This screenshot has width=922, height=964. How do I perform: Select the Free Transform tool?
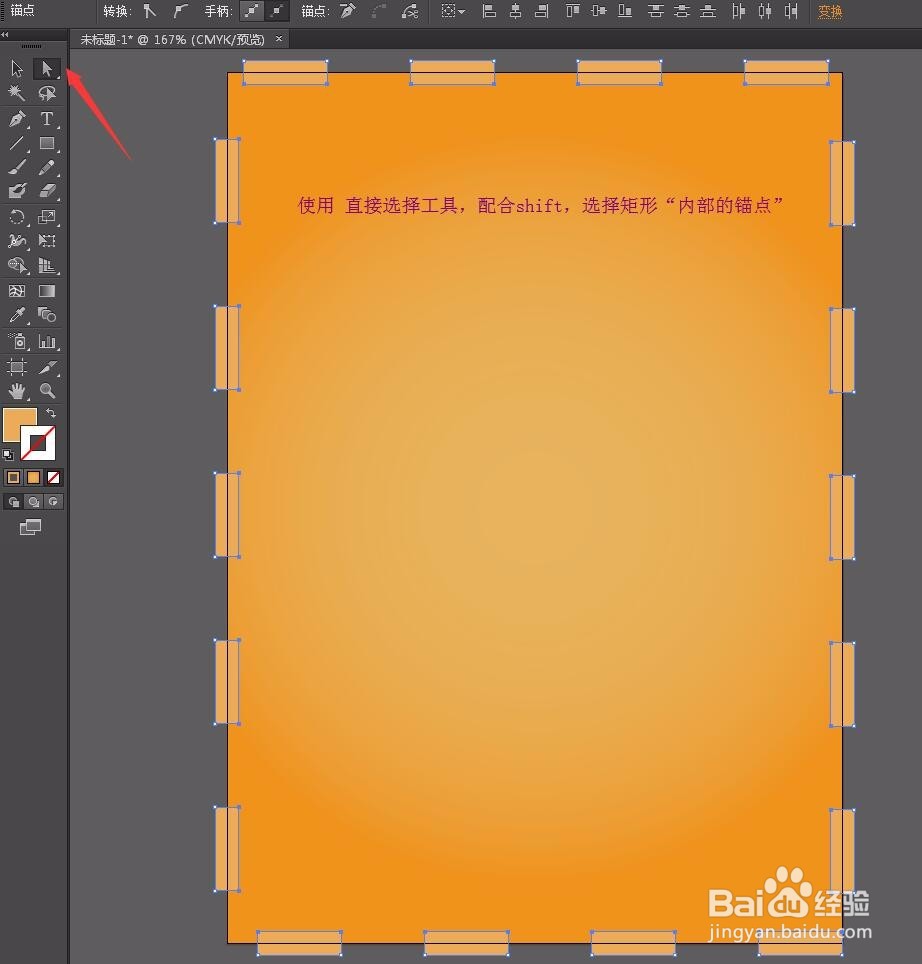click(47, 241)
